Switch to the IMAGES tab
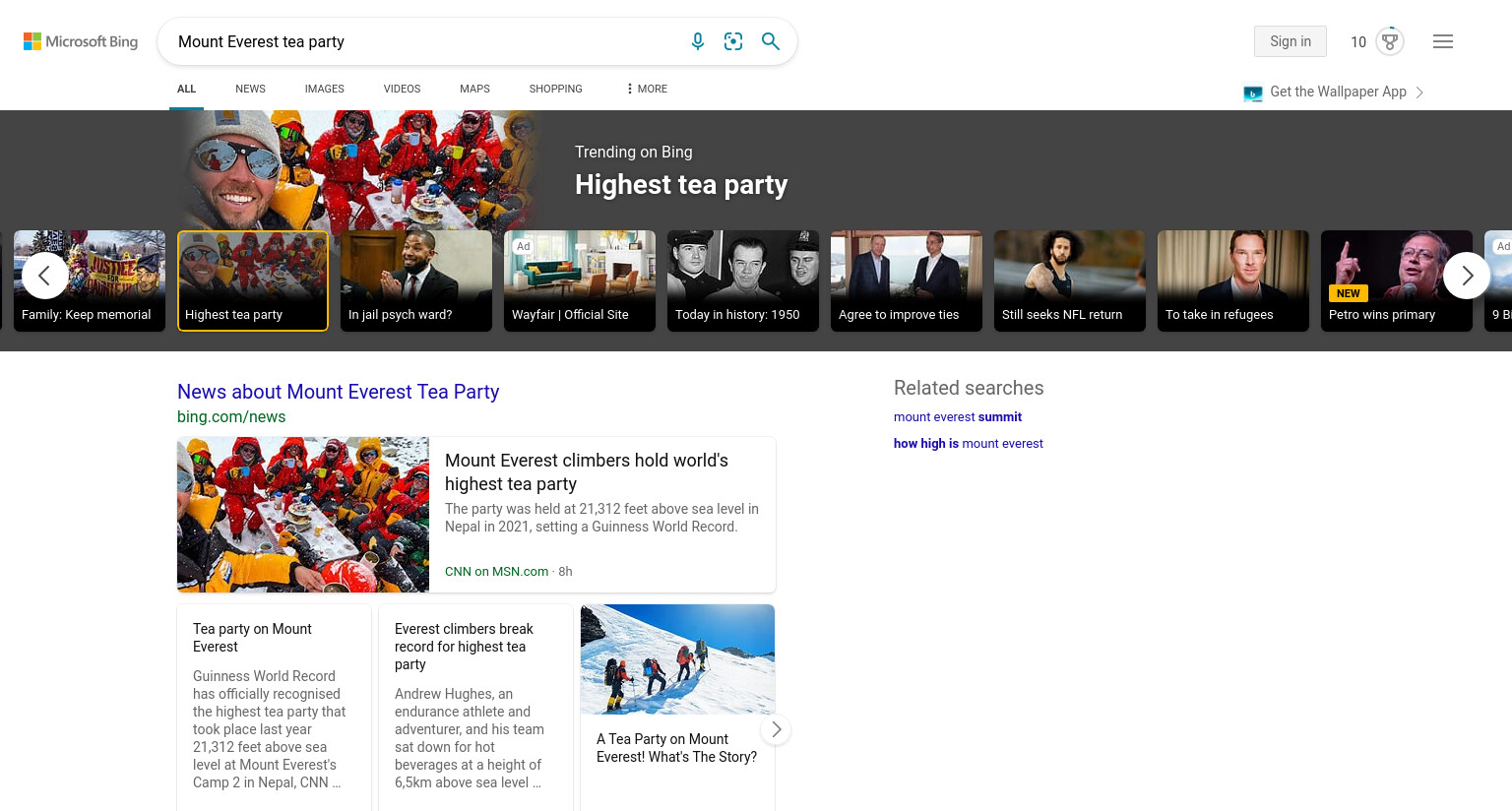 (324, 89)
